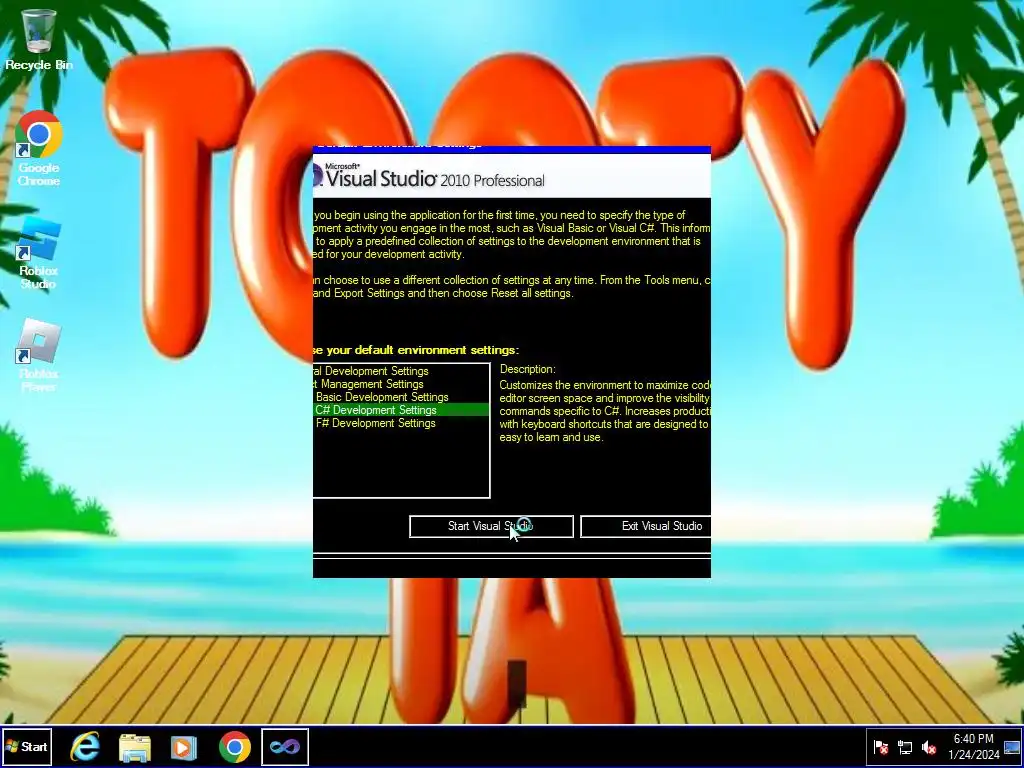This screenshot has height=768, width=1024.
Task: Click the Start Visual Studio button
Action: coord(491,526)
